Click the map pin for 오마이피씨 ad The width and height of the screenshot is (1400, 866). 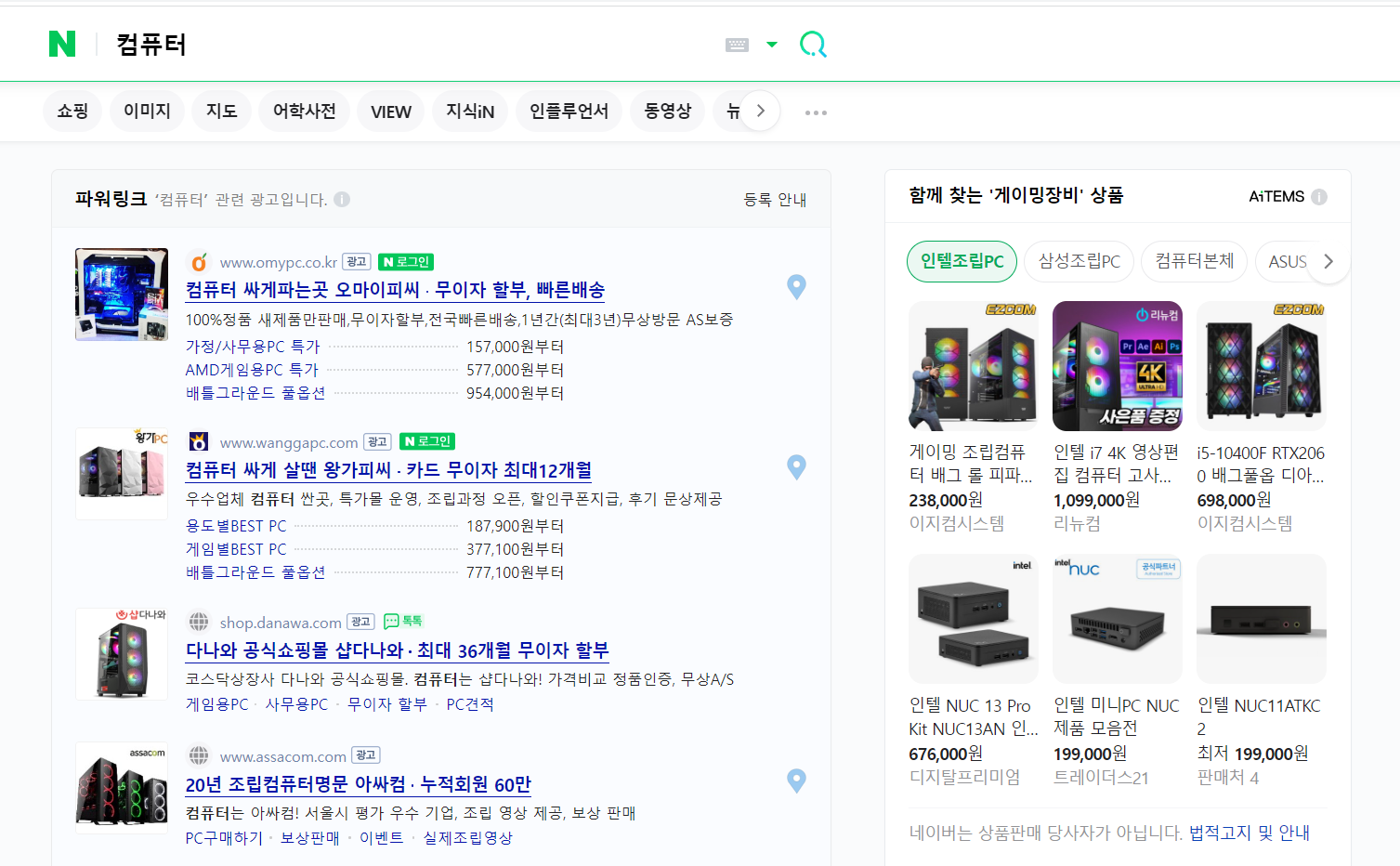point(796,287)
